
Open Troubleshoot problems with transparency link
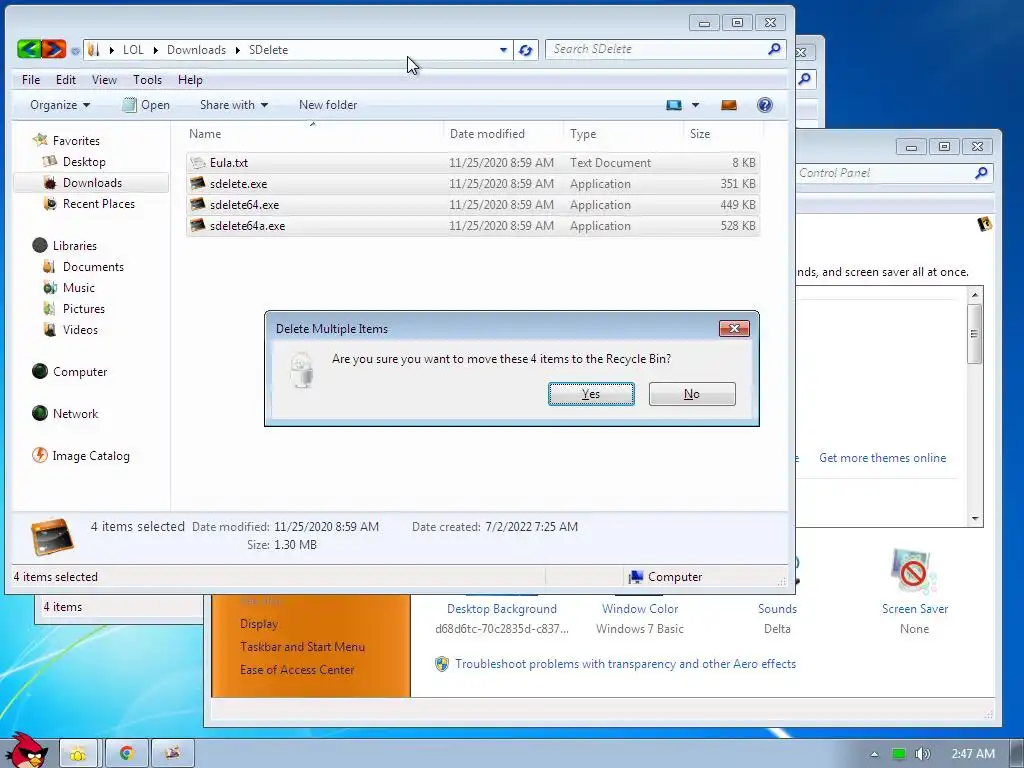tap(626, 664)
